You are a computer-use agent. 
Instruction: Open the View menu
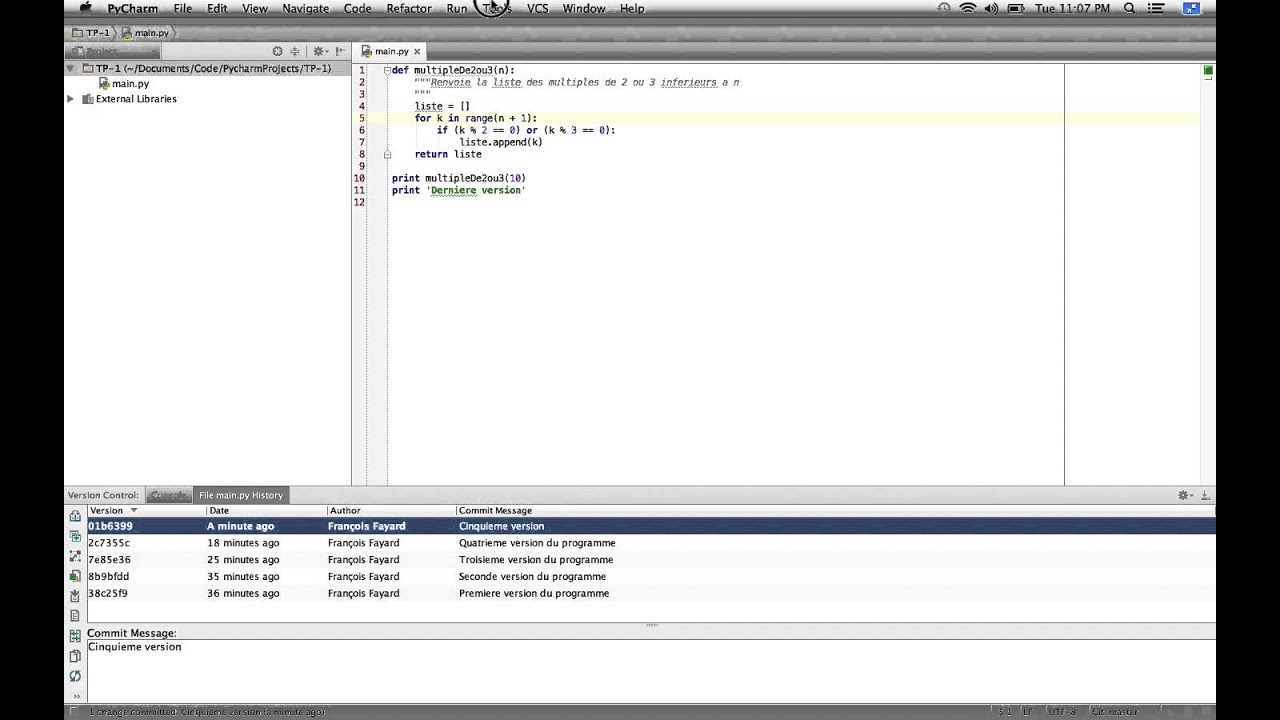(x=255, y=8)
